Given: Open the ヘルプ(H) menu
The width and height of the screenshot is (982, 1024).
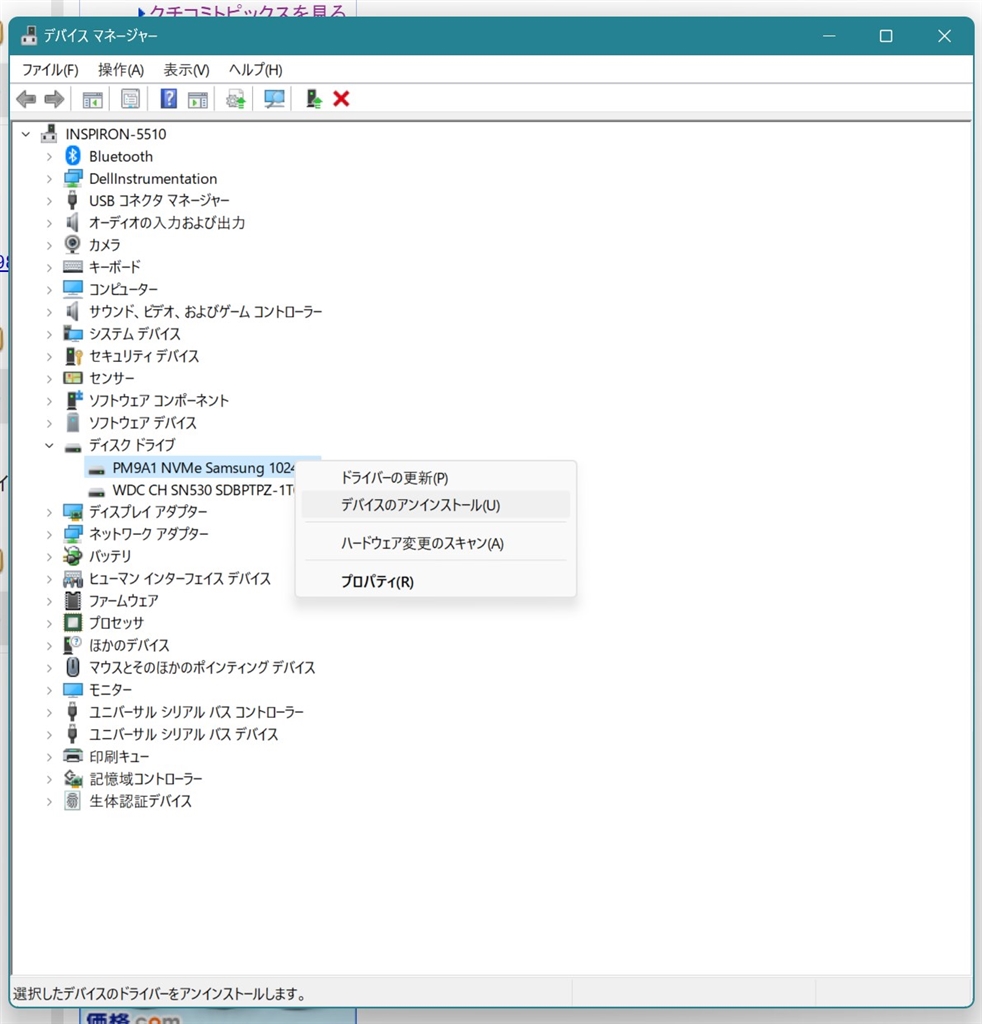Looking at the screenshot, I should coord(255,70).
